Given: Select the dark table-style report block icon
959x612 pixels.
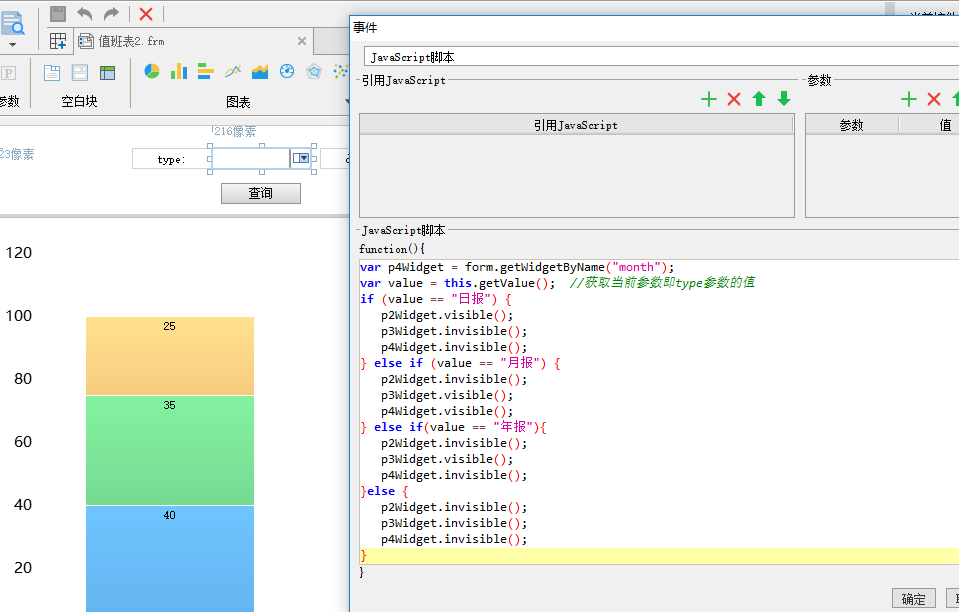Looking at the screenshot, I should [x=108, y=73].
